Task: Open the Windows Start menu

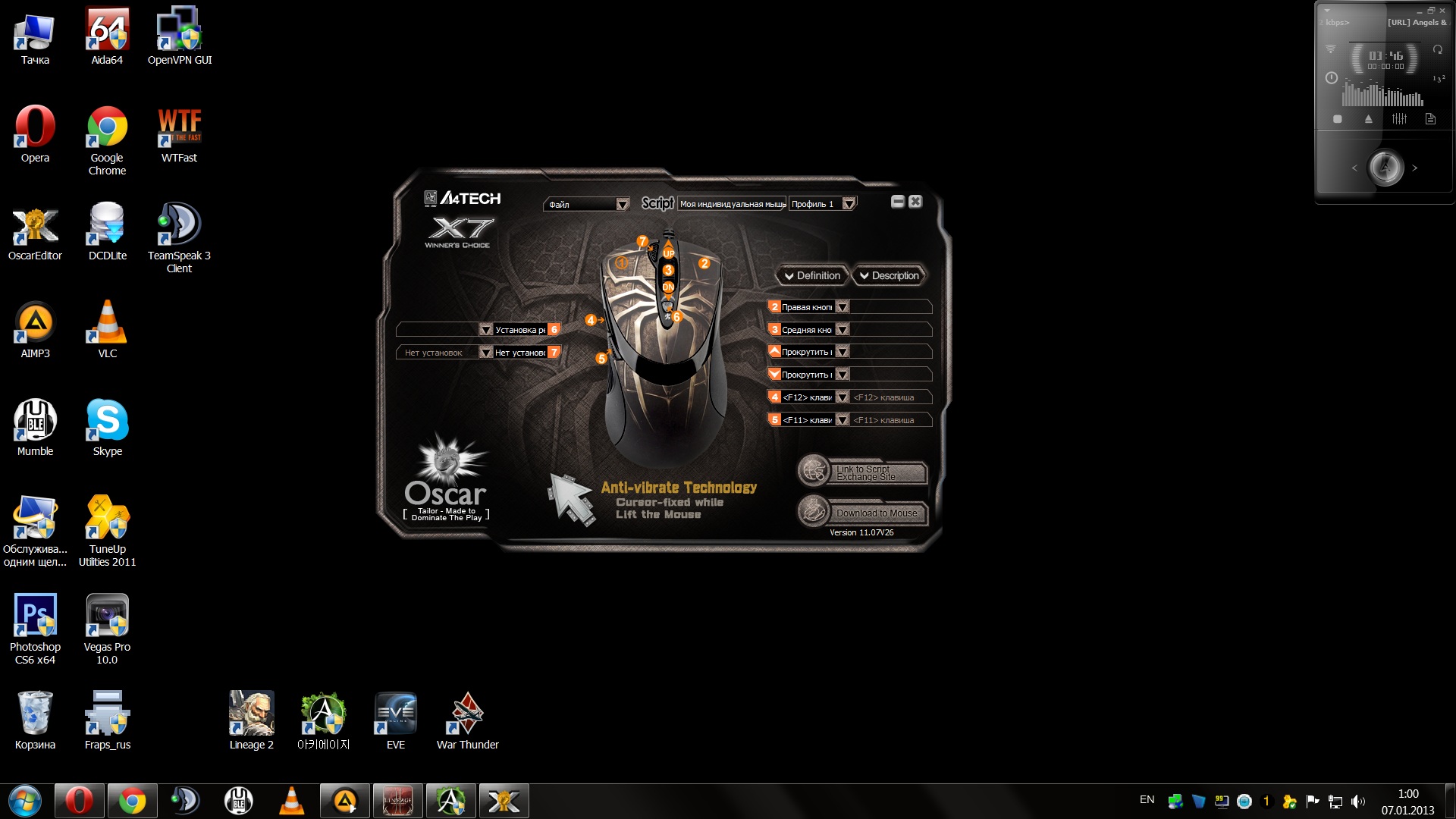Action: [25, 801]
